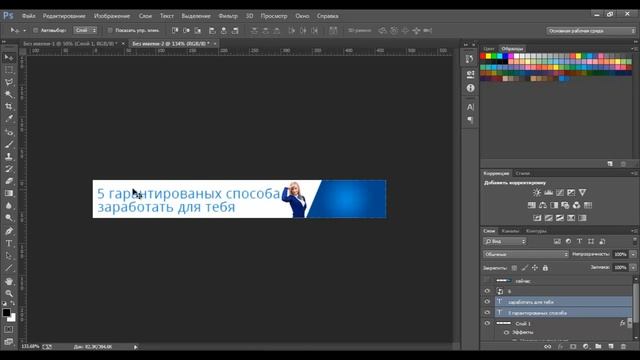
Task: Select the Move tool in the toolbox
Action: point(9,58)
